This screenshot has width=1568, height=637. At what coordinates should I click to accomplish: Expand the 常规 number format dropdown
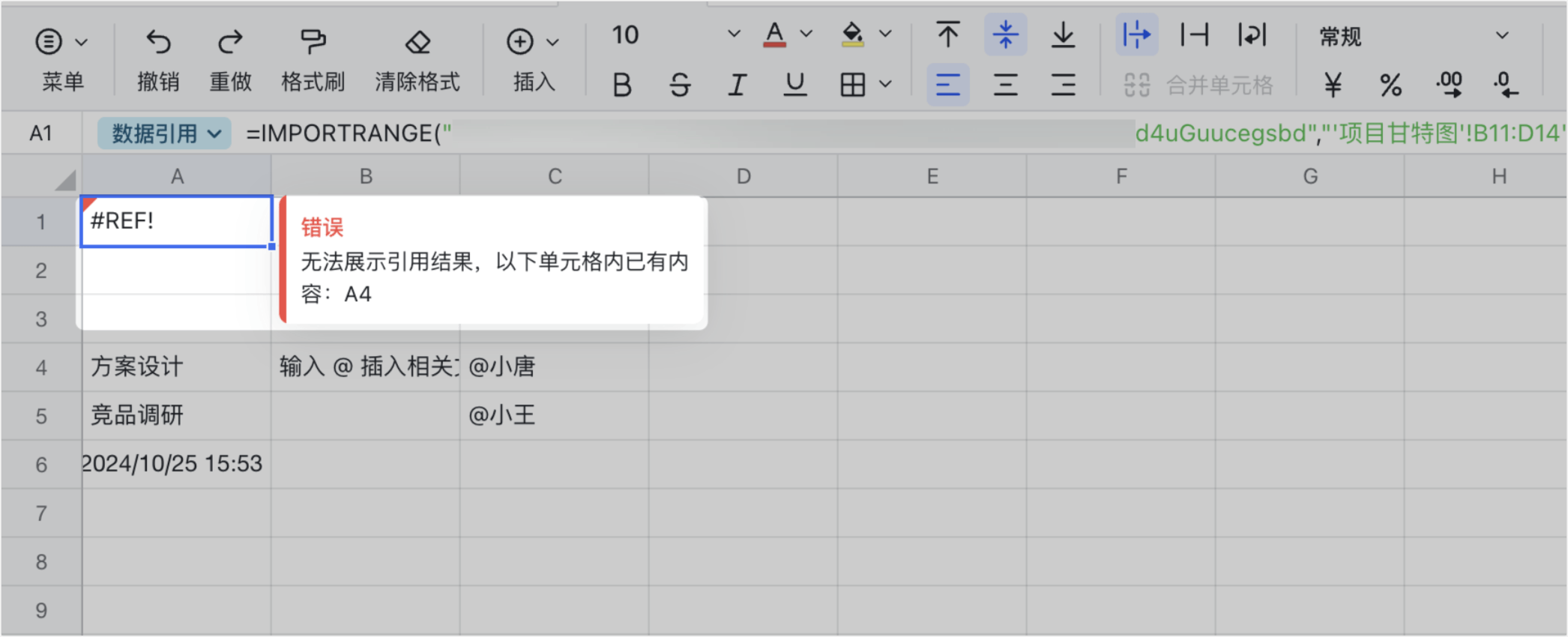1501,36
